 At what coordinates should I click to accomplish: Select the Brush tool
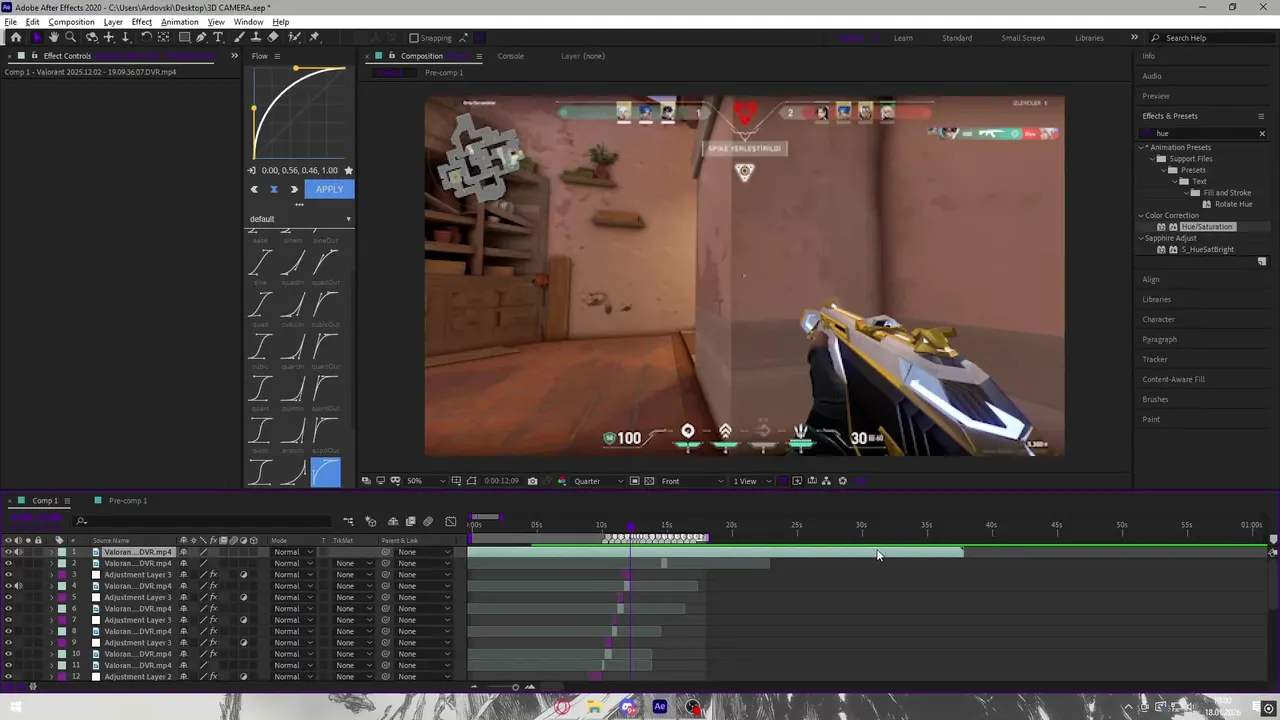point(240,37)
